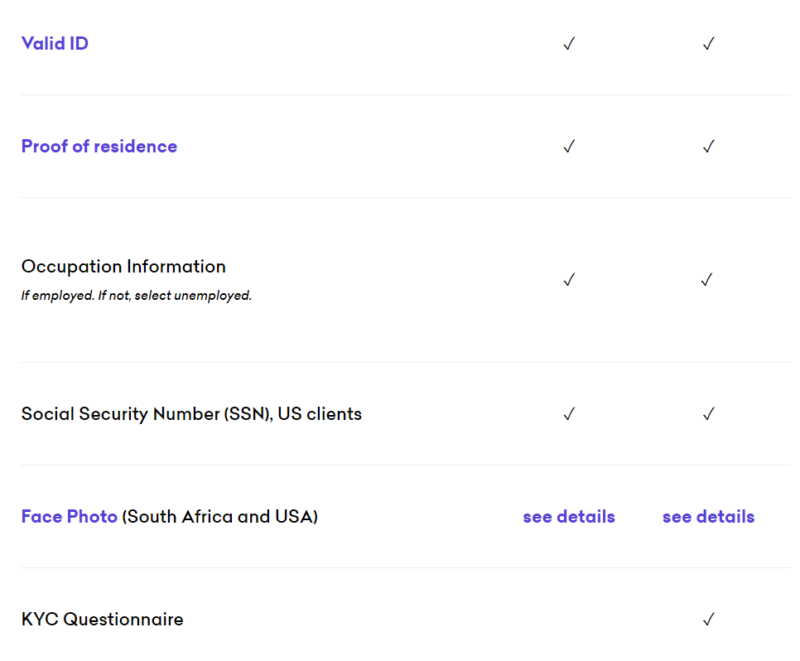Click second checkmark in Proof of residence row
The width and height of the screenshot is (800, 661).
click(x=708, y=147)
